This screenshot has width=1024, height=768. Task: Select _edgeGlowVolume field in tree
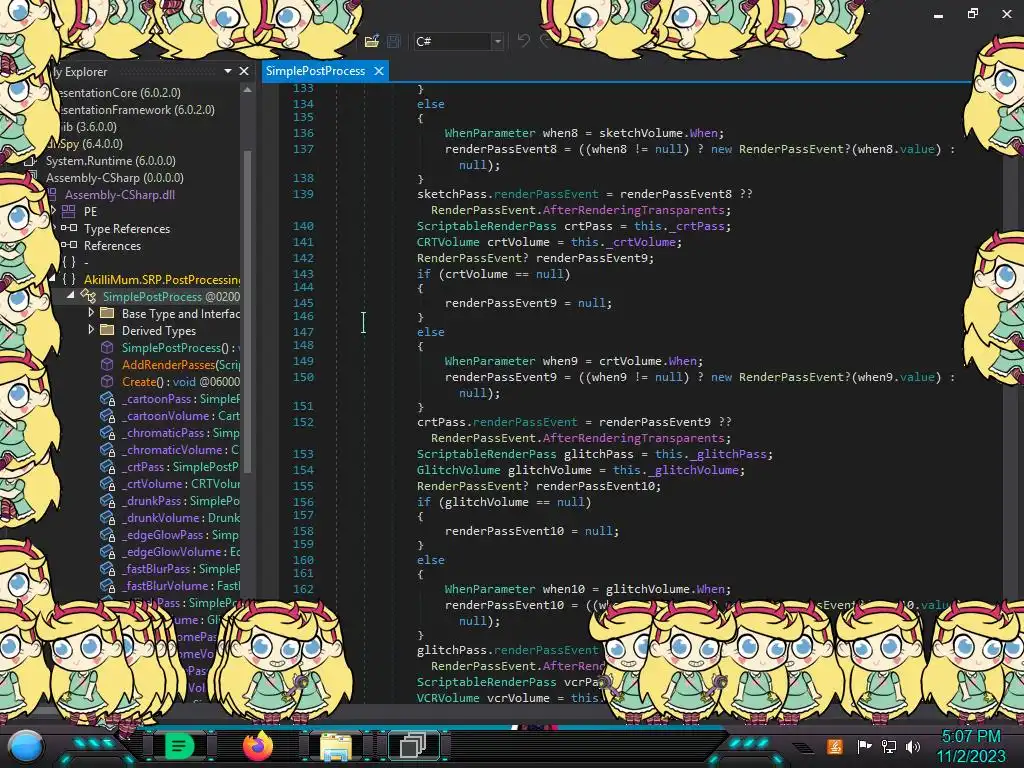[x=181, y=552]
